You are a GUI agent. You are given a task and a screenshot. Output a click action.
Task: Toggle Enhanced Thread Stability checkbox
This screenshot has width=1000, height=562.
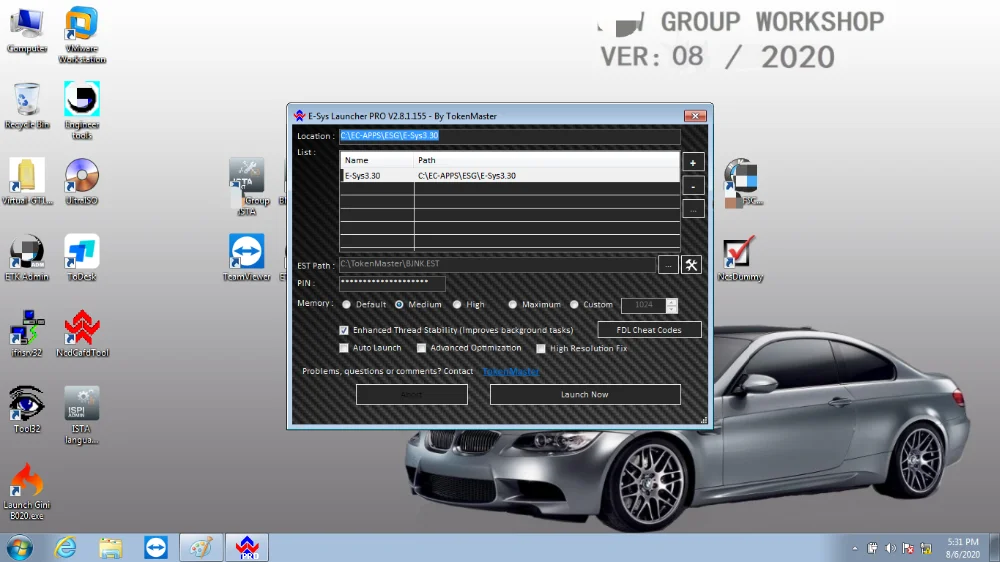344,330
